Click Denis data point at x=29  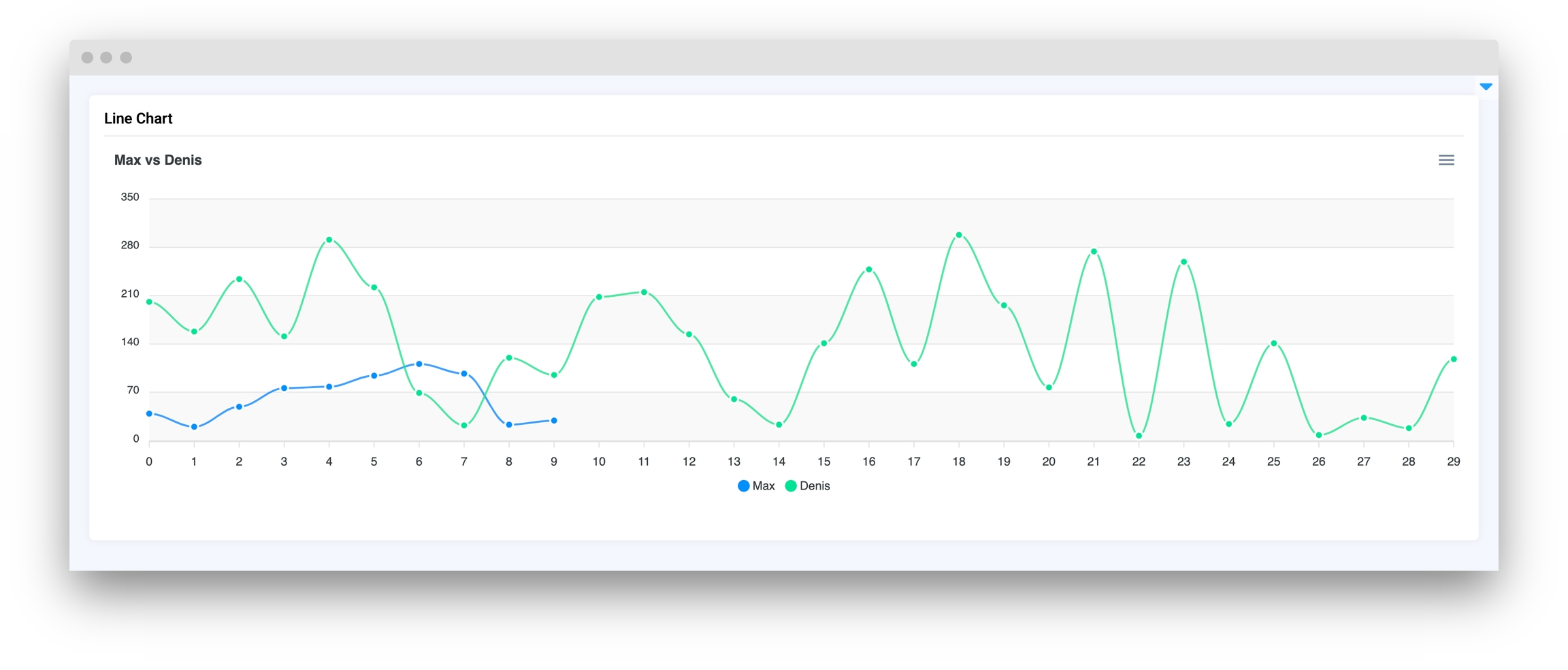(x=1454, y=359)
